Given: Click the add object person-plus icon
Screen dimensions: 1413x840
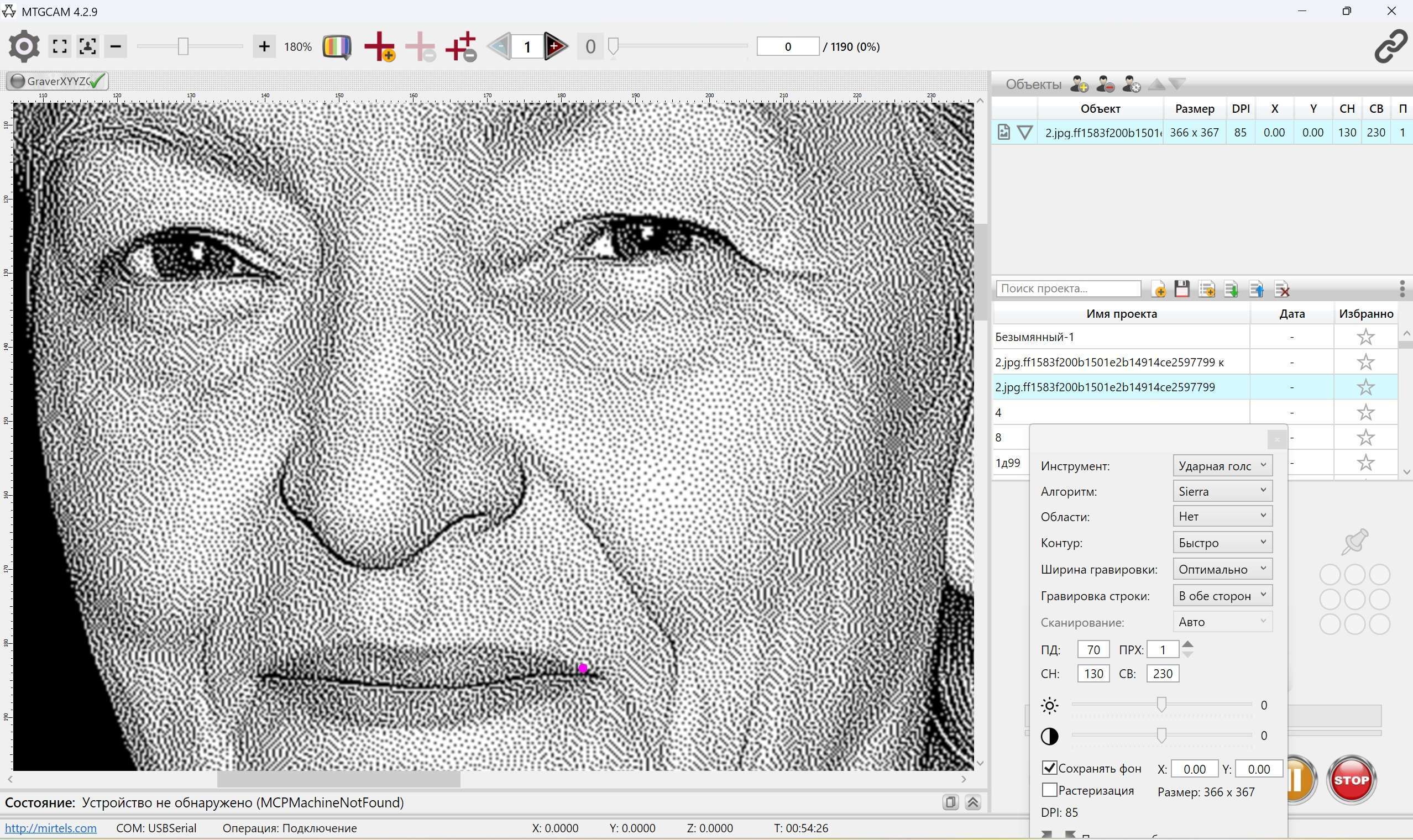Looking at the screenshot, I should click(1079, 85).
